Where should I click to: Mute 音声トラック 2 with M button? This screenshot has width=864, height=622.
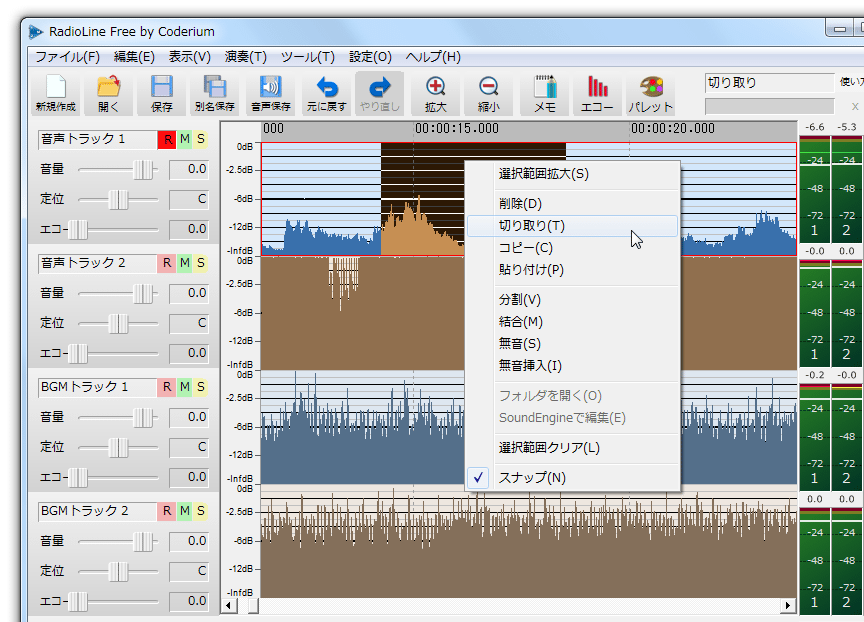point(185,263)
